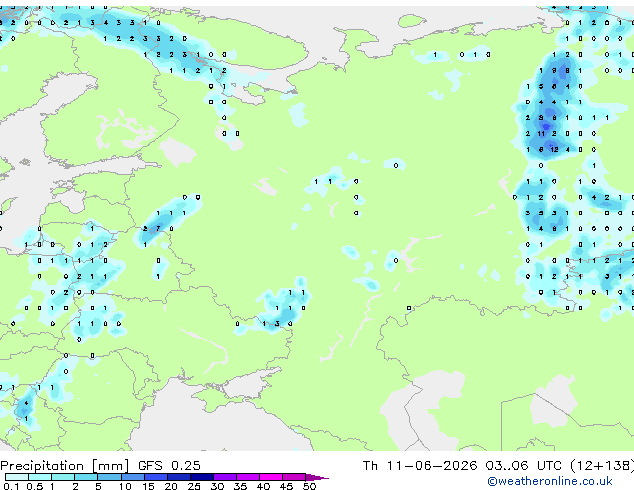This screenshot has height=490, width=634.
Task: Pick the 45–50 mm legend color swatch
Action: [x=294, y=477]
